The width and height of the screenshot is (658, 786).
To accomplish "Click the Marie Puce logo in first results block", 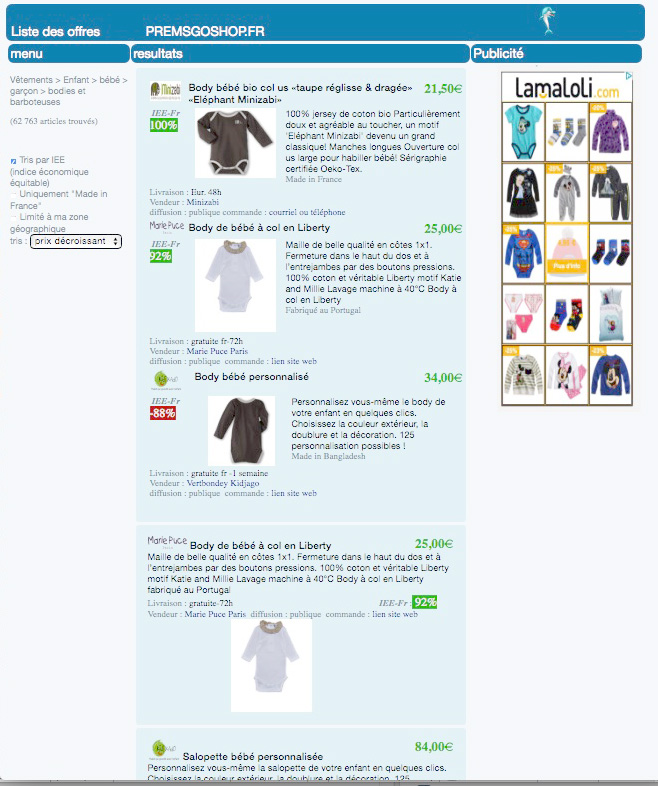I will pyautogui.click(x=167, y=227).
